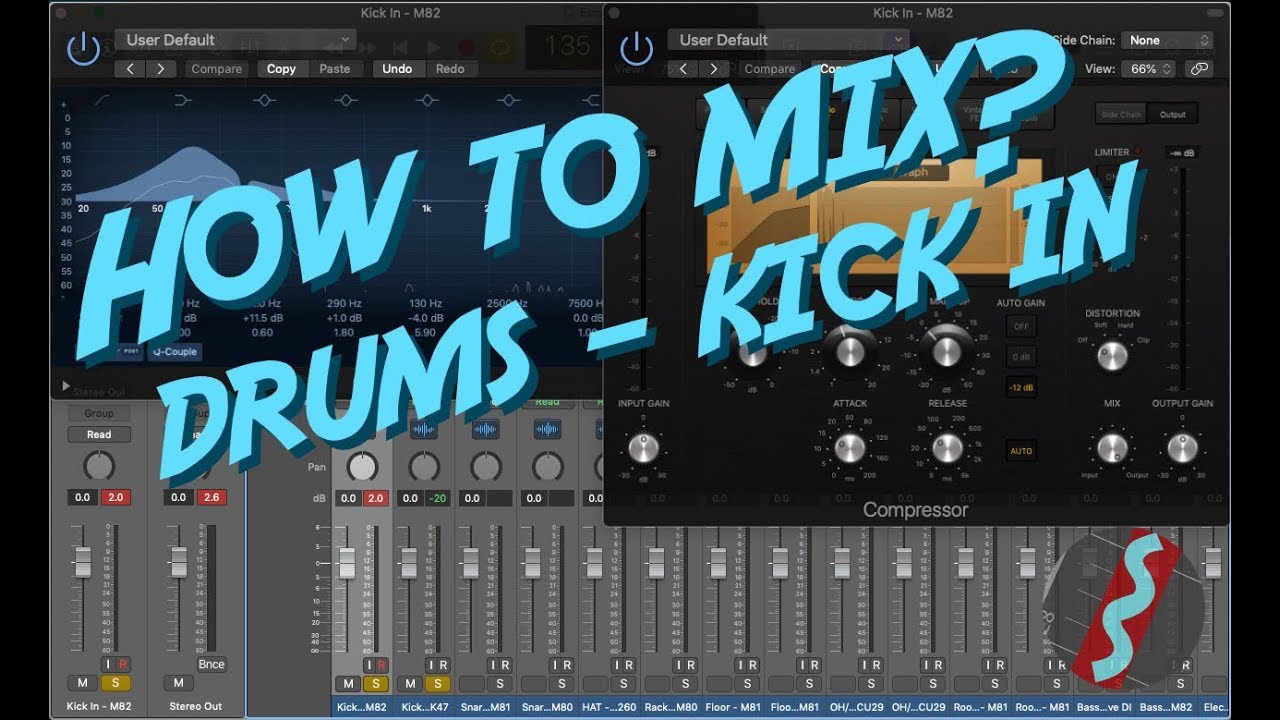Click the Kick...M82 volume fader
Screen dimensions: 1280x720
pos(347,563)
